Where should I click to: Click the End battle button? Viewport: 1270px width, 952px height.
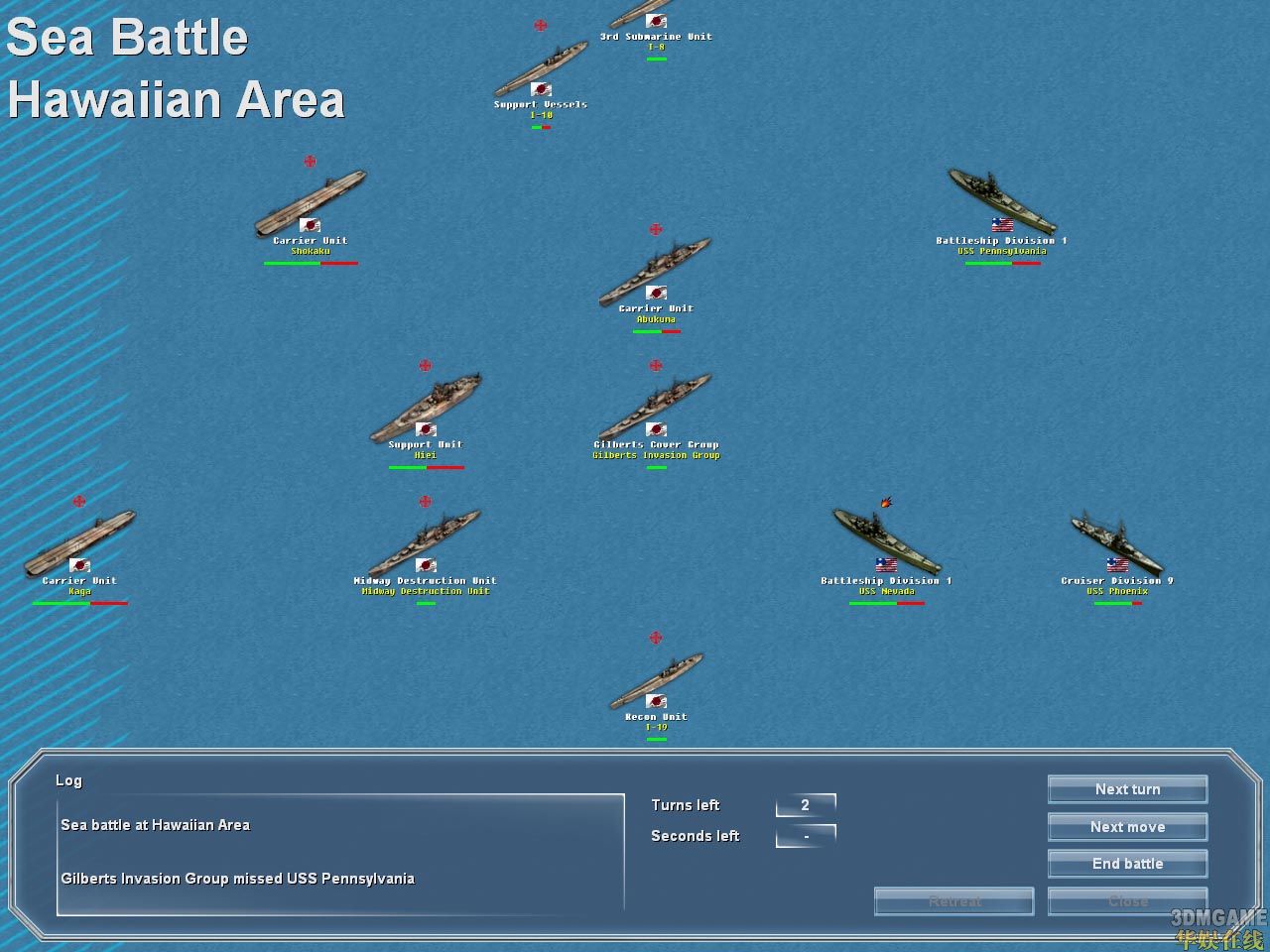point(1127,864)
